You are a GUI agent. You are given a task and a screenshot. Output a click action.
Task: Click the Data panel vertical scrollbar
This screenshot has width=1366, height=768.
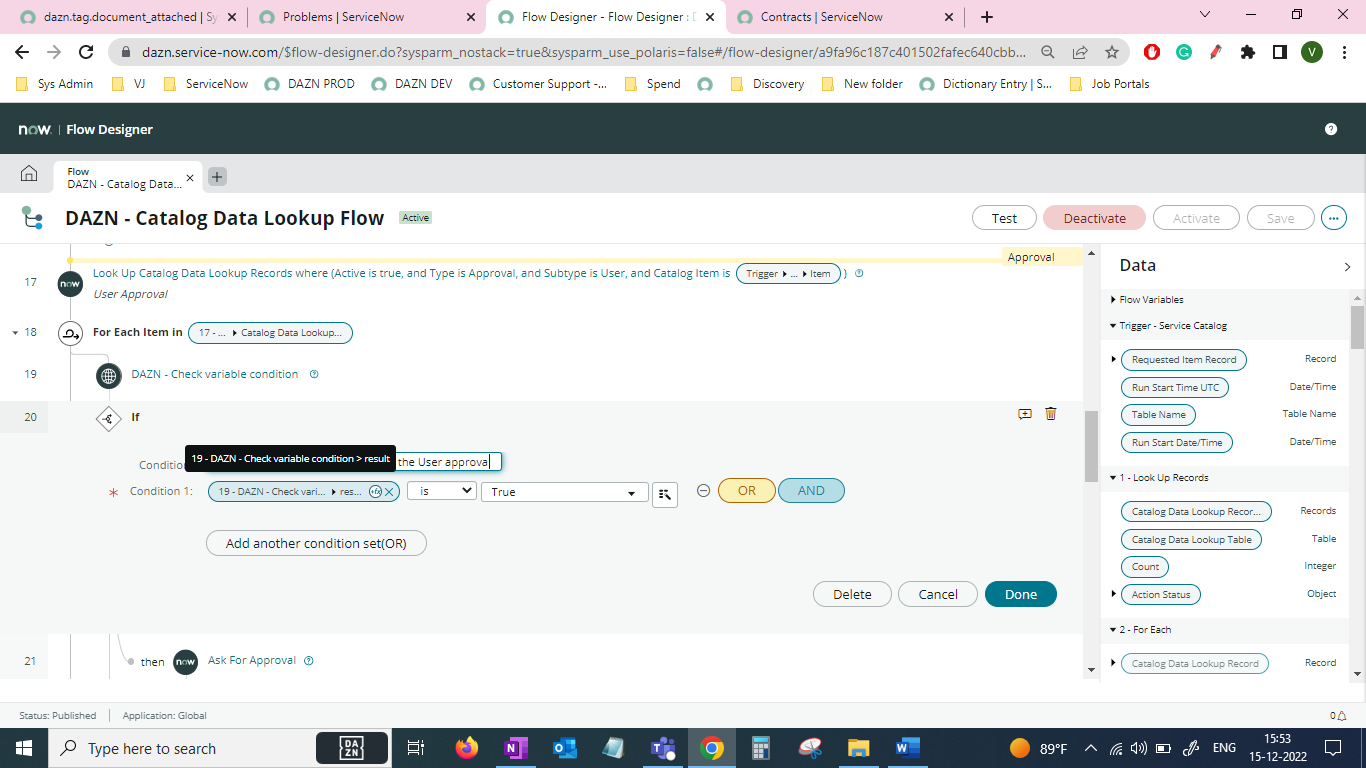point(1357,327)
